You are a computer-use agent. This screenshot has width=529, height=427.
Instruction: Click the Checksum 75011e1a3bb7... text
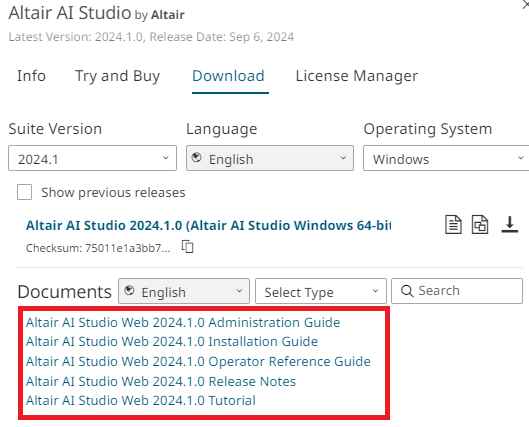(x=98, y=248)
